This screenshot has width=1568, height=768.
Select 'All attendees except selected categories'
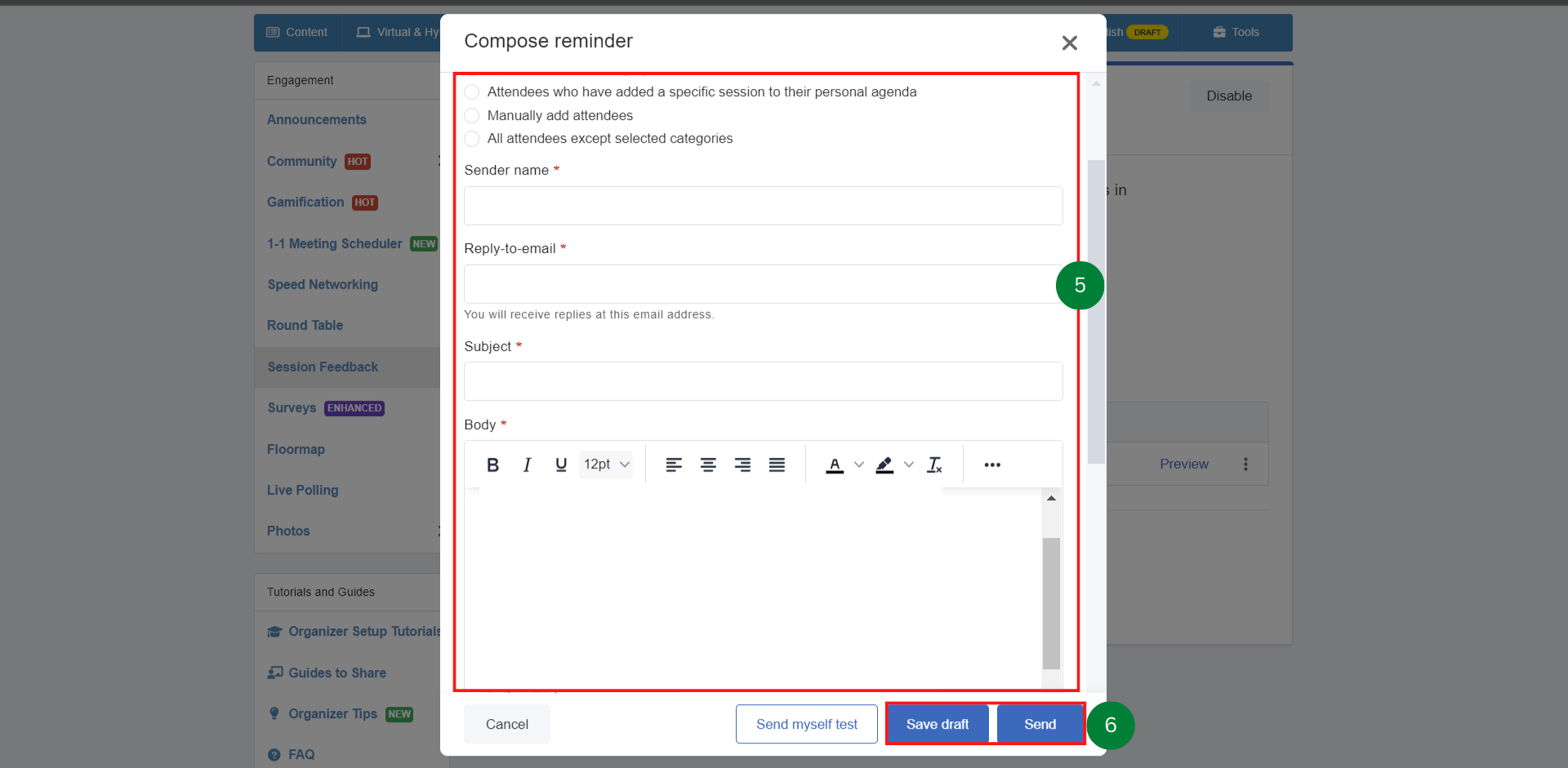tap(472, 139)
